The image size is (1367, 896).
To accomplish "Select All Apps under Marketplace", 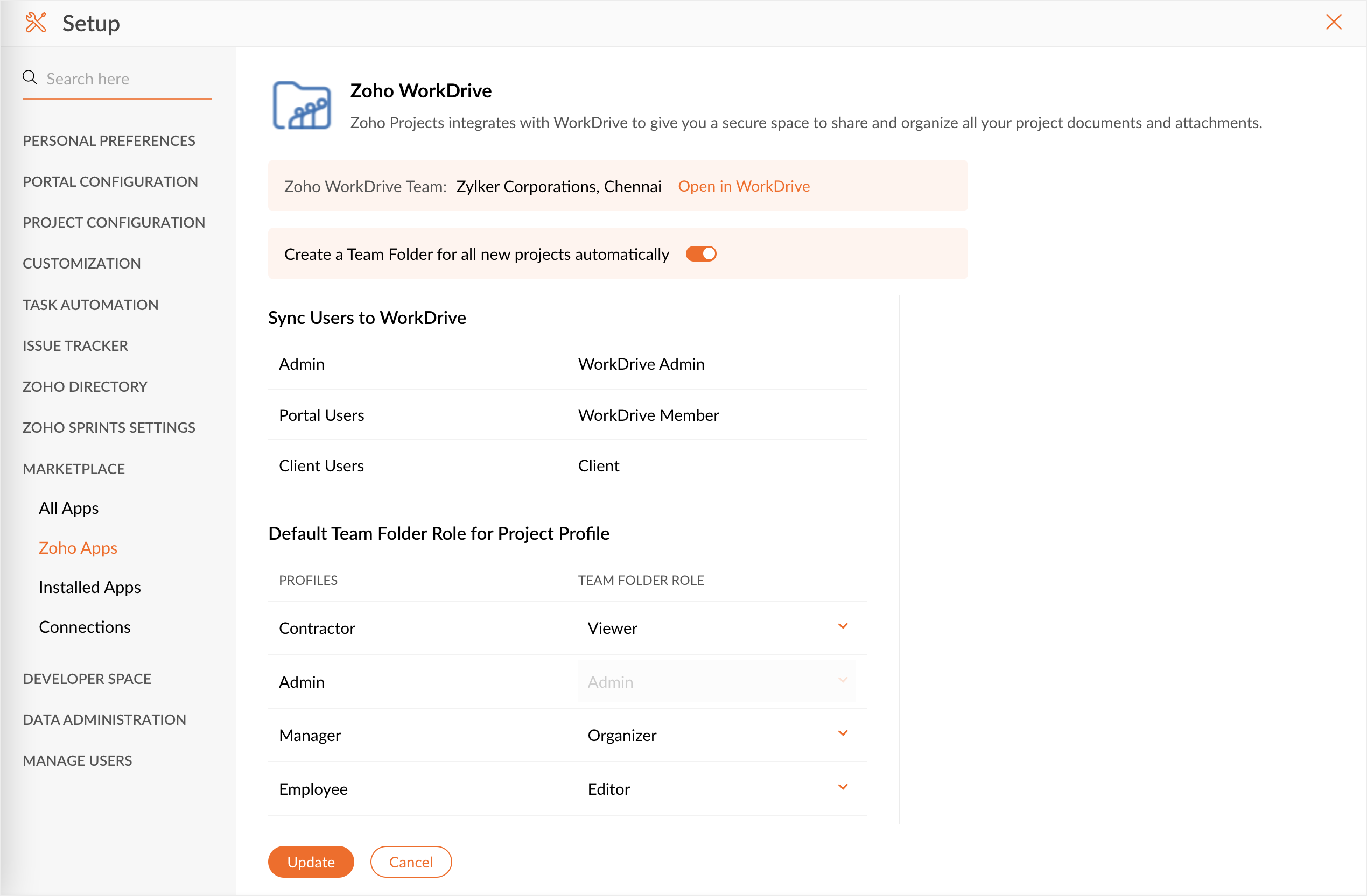I will coord(68,508).
